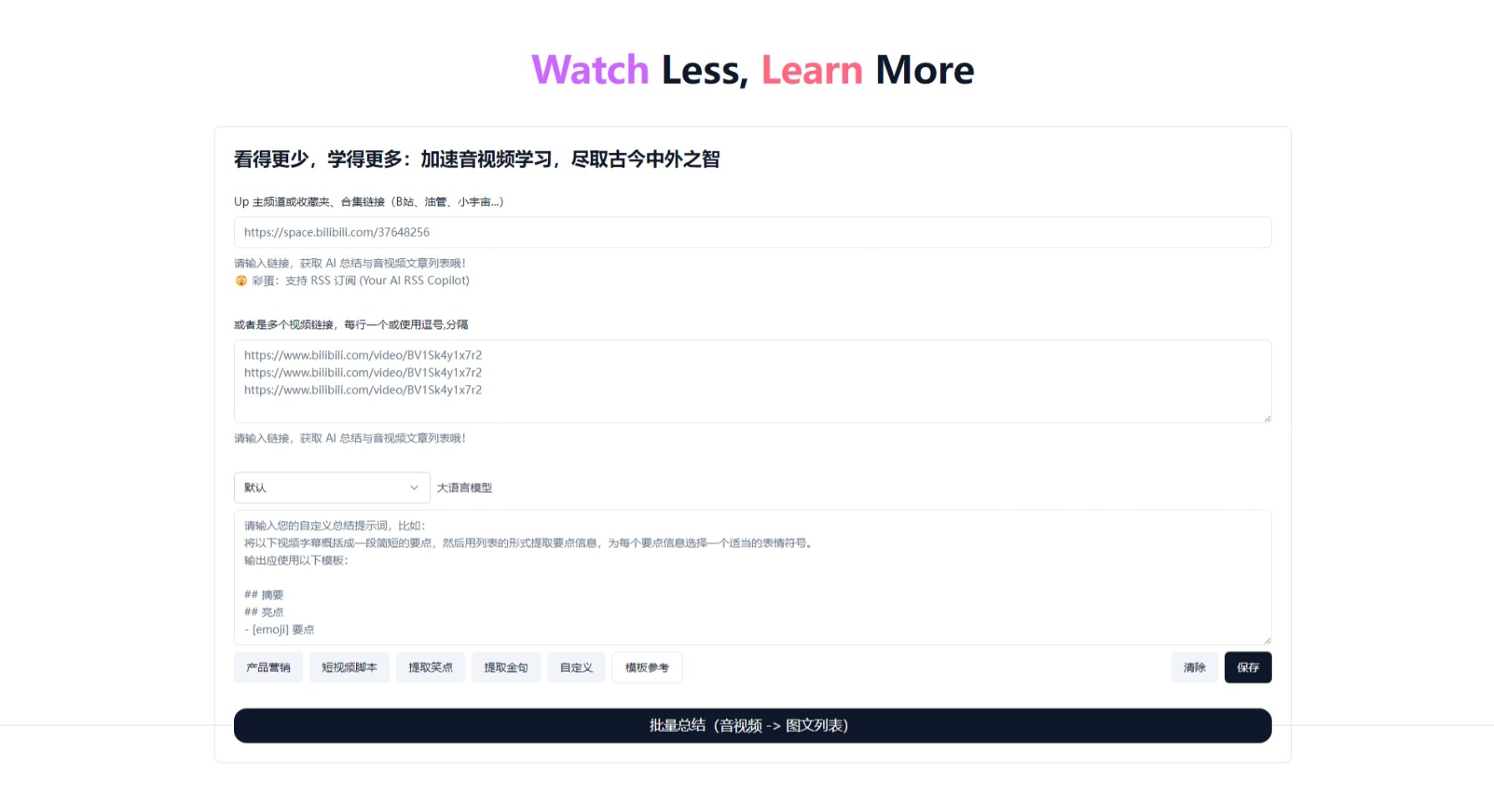
Task: Click the resize handle of the video links textarea
Action: 1266,418
